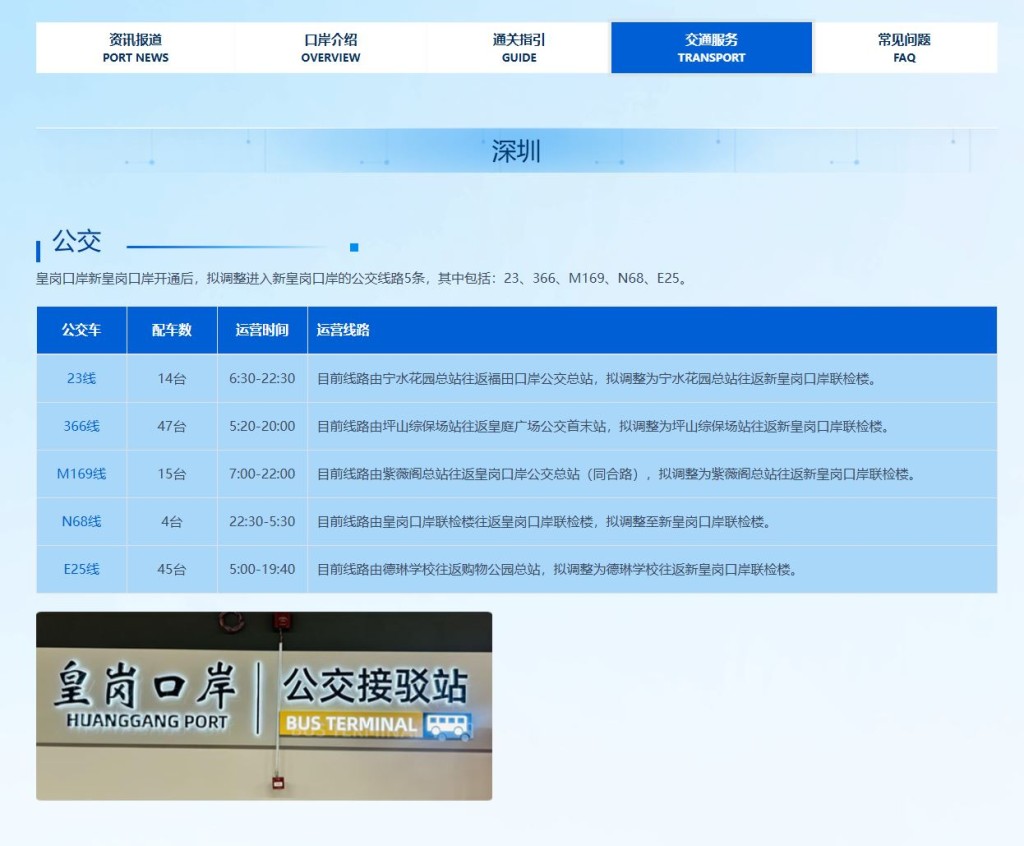This screenshot has height=846, width=1024.
Task: Click the 德琳学校 route description text
Action: (558, 569)
